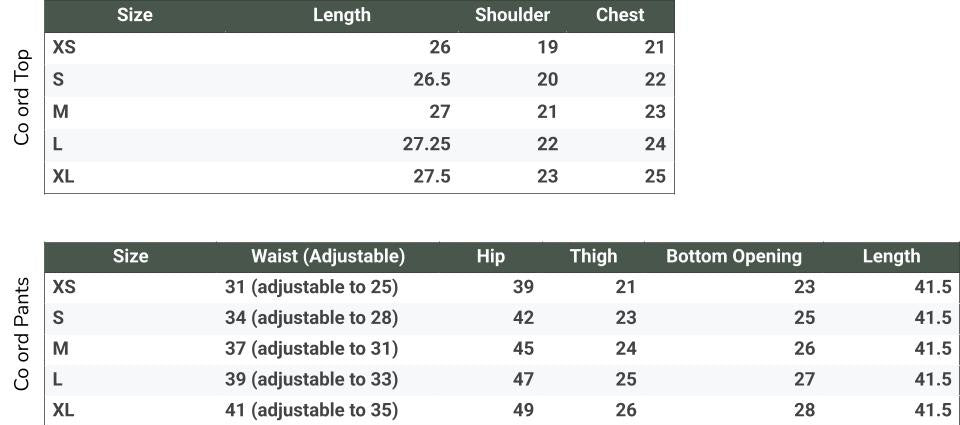The image size is (960, 425).
Task: Select the XL chest value 25
Action: [x=654, y=176]
